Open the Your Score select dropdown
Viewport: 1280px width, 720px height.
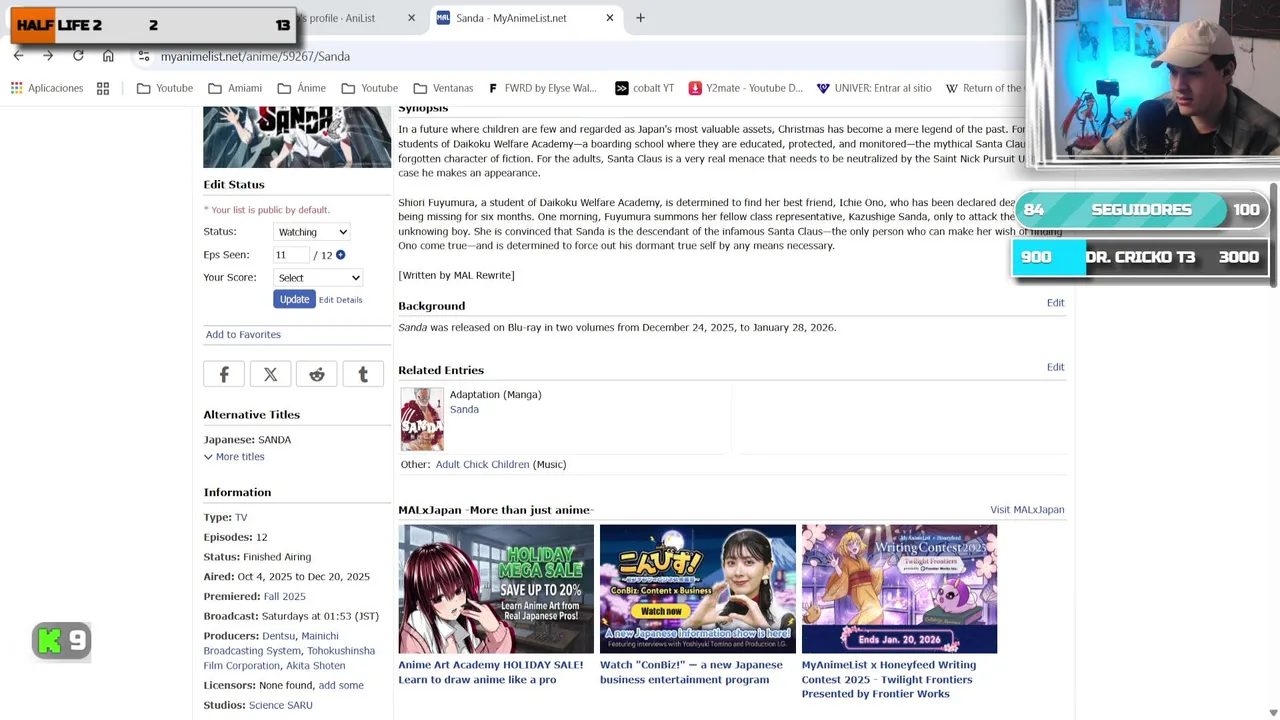pyautogui.click(x=318, y=278)
